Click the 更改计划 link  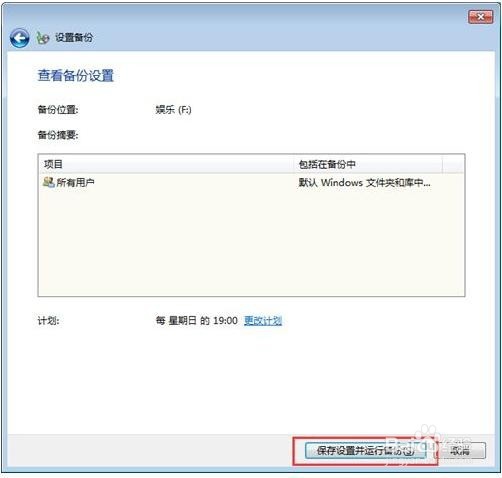(263, 321)
